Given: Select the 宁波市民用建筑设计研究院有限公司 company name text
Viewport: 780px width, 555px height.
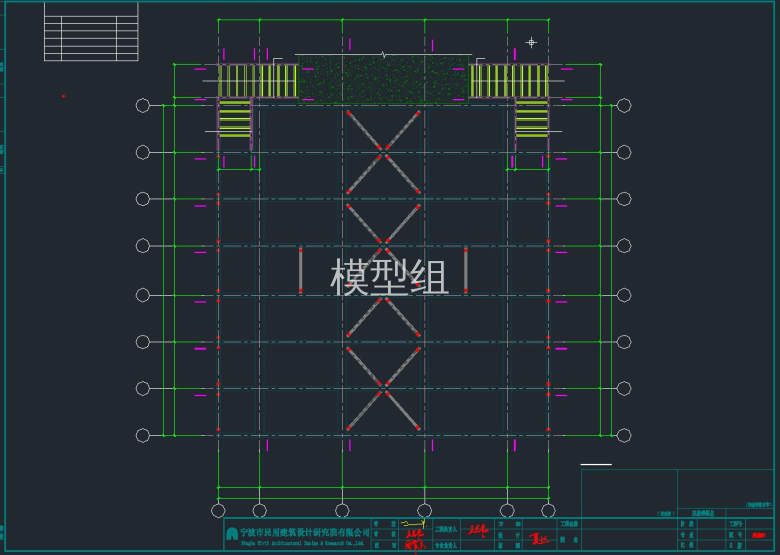Looking at the screenshot, I should (x=305, y=533).
